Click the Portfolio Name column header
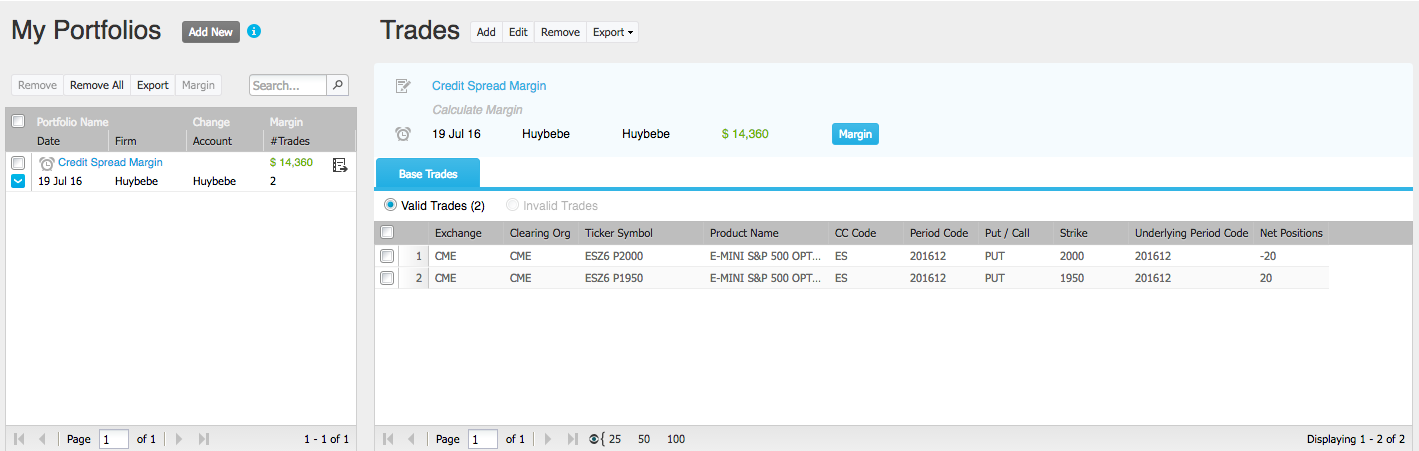The width and height of the screenshot is (1419, 451). click(x=73, y=122)
